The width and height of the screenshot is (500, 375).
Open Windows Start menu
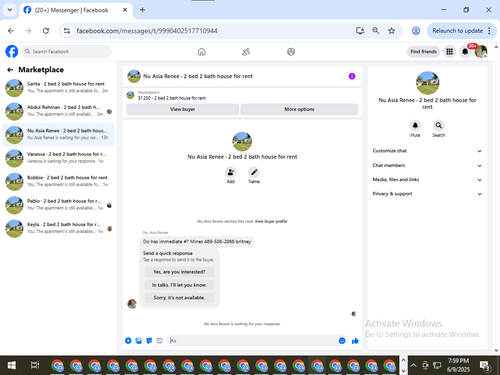(x=12, y=365)
